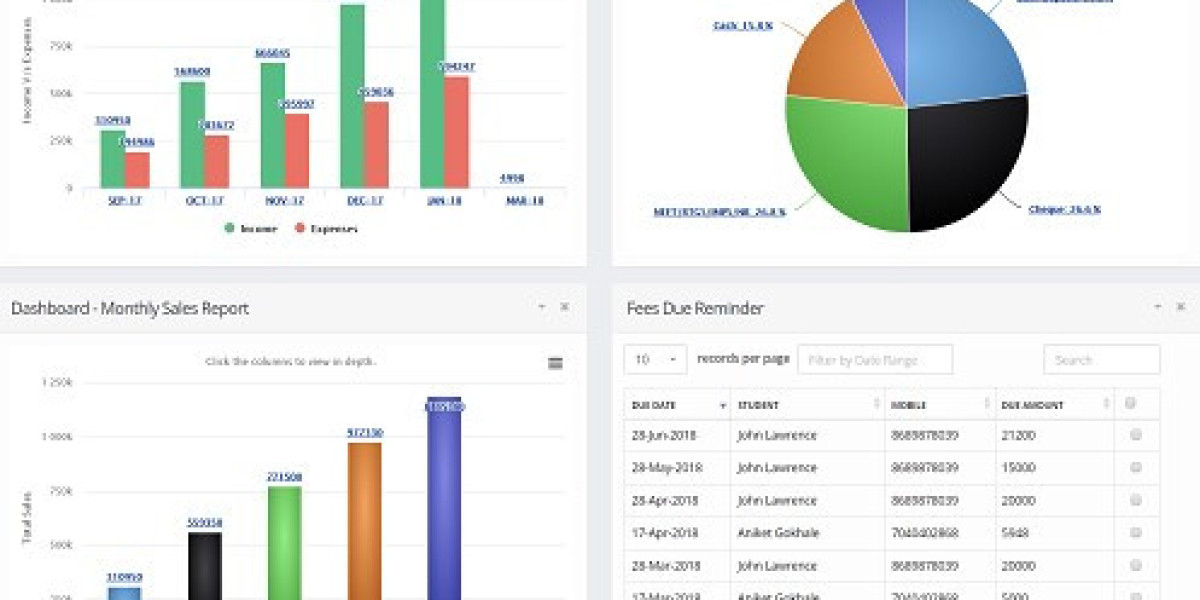This screenshot has width=1200, height=600.
Task: Check Aniket Gokhale's 17-Apr-2018 row checkbox
Action: [1133, 533]
